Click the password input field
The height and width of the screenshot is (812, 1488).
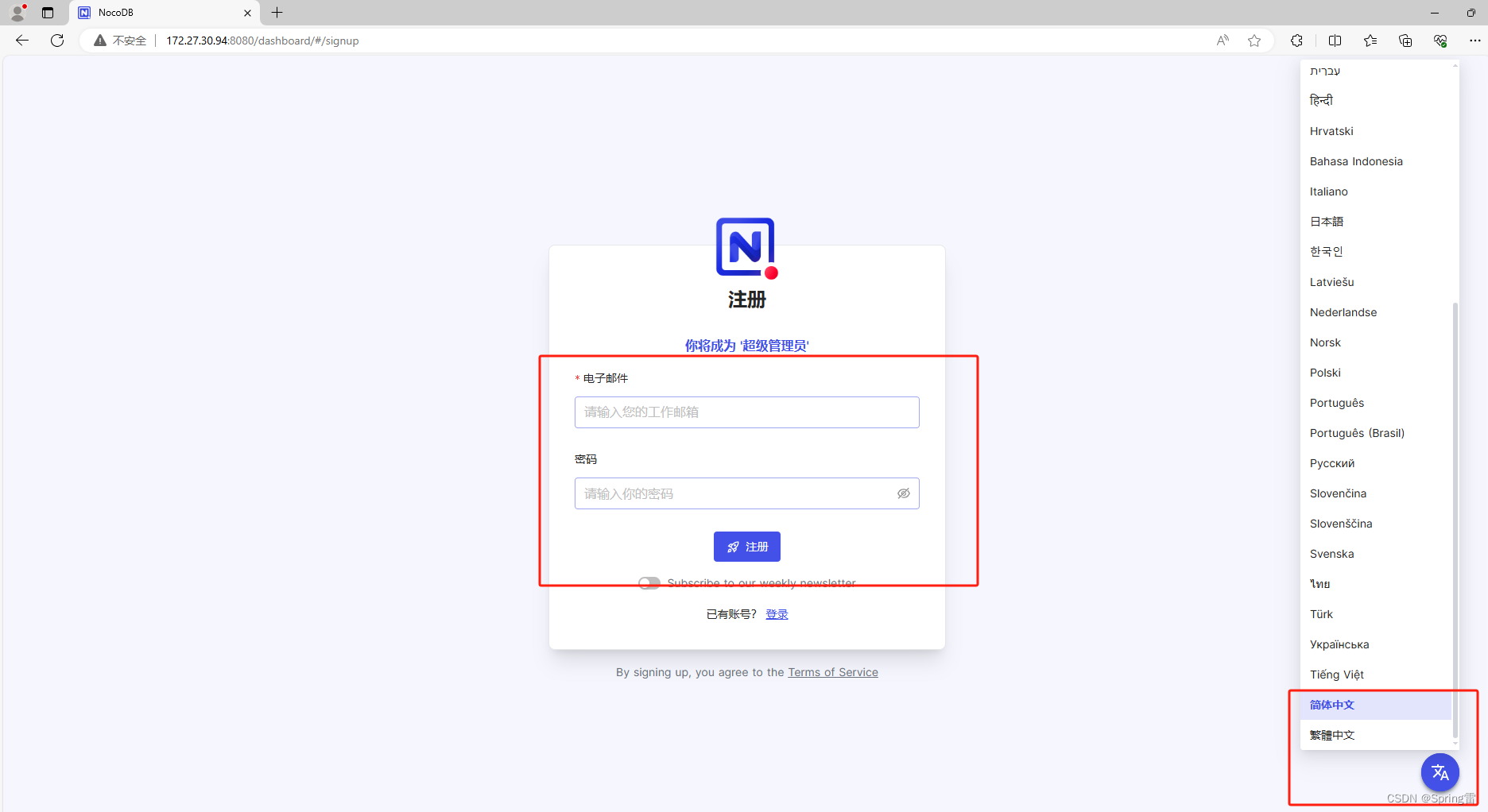(747, 493)
